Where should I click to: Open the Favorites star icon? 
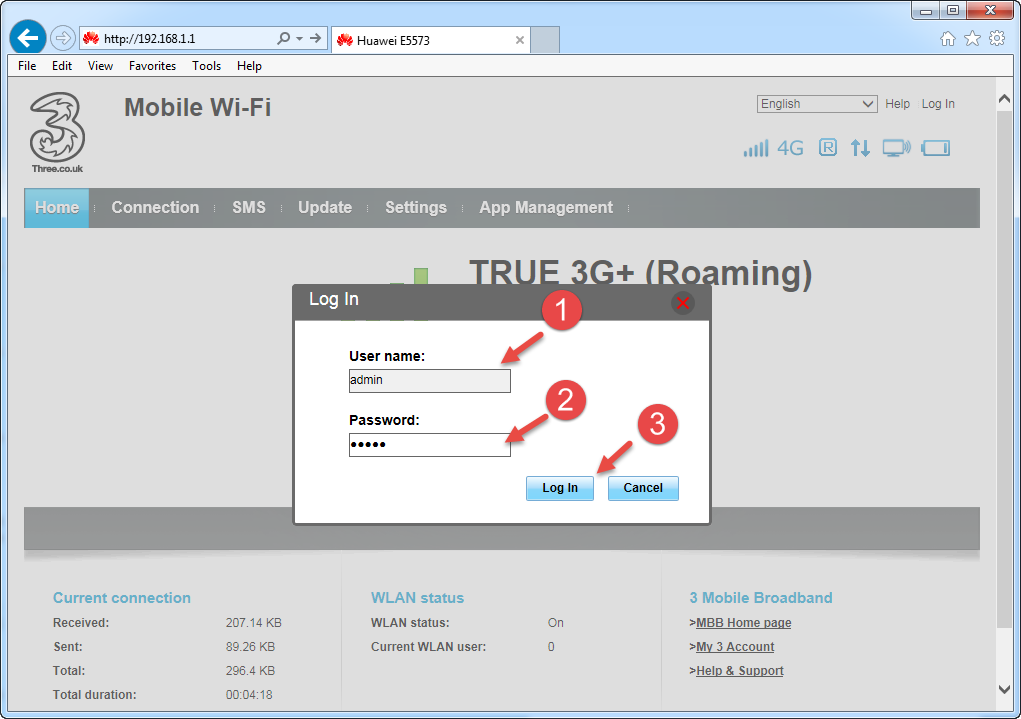pos(972,39)
